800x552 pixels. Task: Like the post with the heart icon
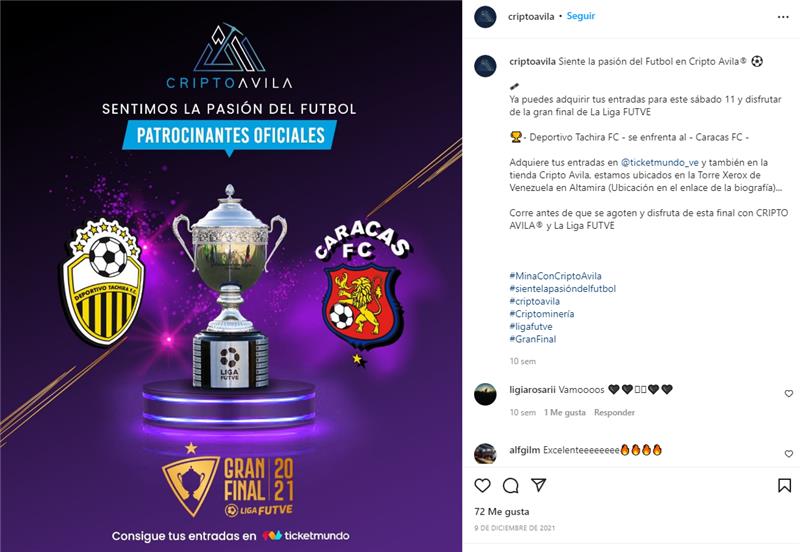tap(482, 485)
